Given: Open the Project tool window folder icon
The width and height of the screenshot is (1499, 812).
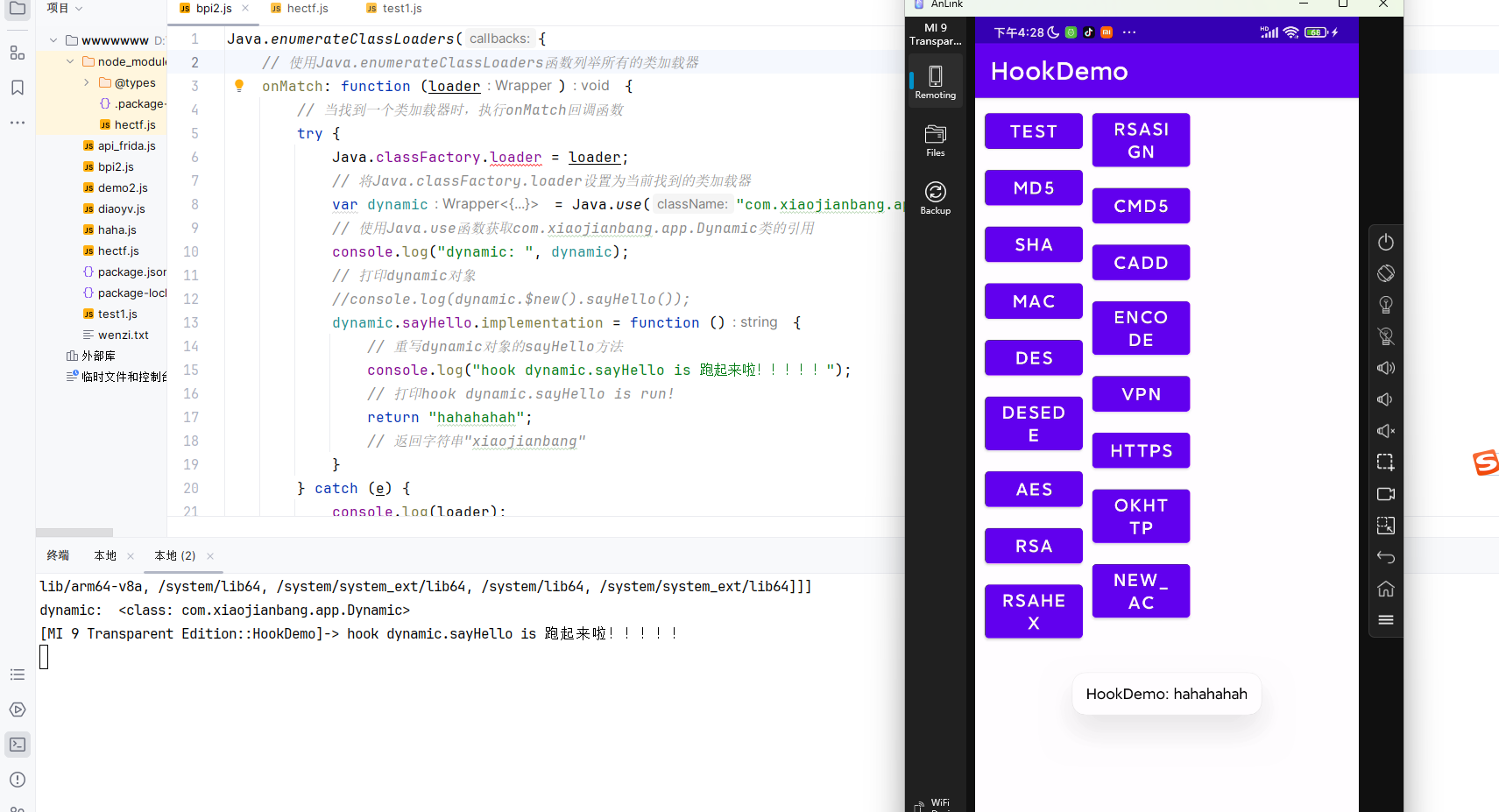Looking at the screenshot, I should pos(18,9).
